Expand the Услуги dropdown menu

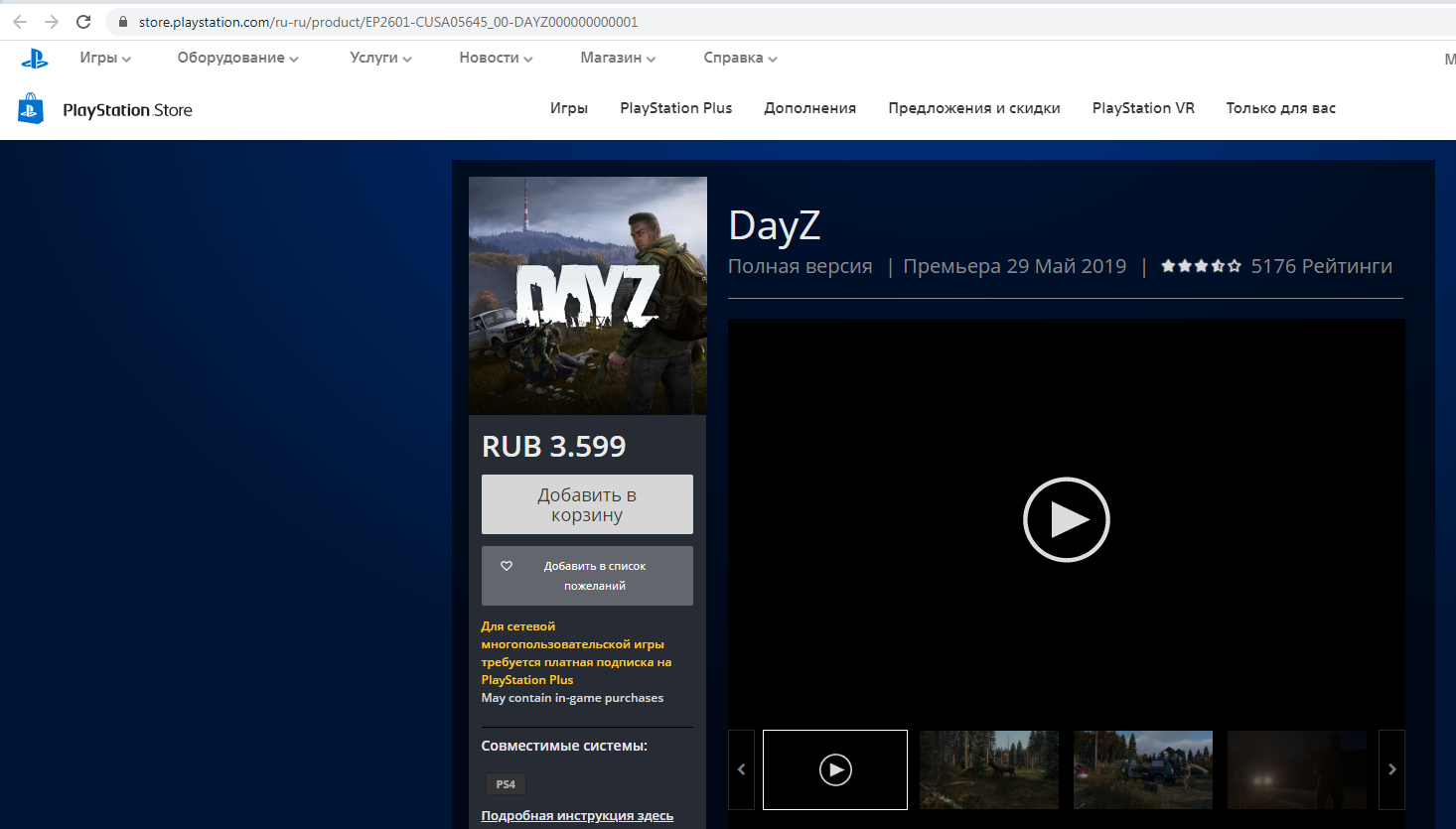[380, 58]
